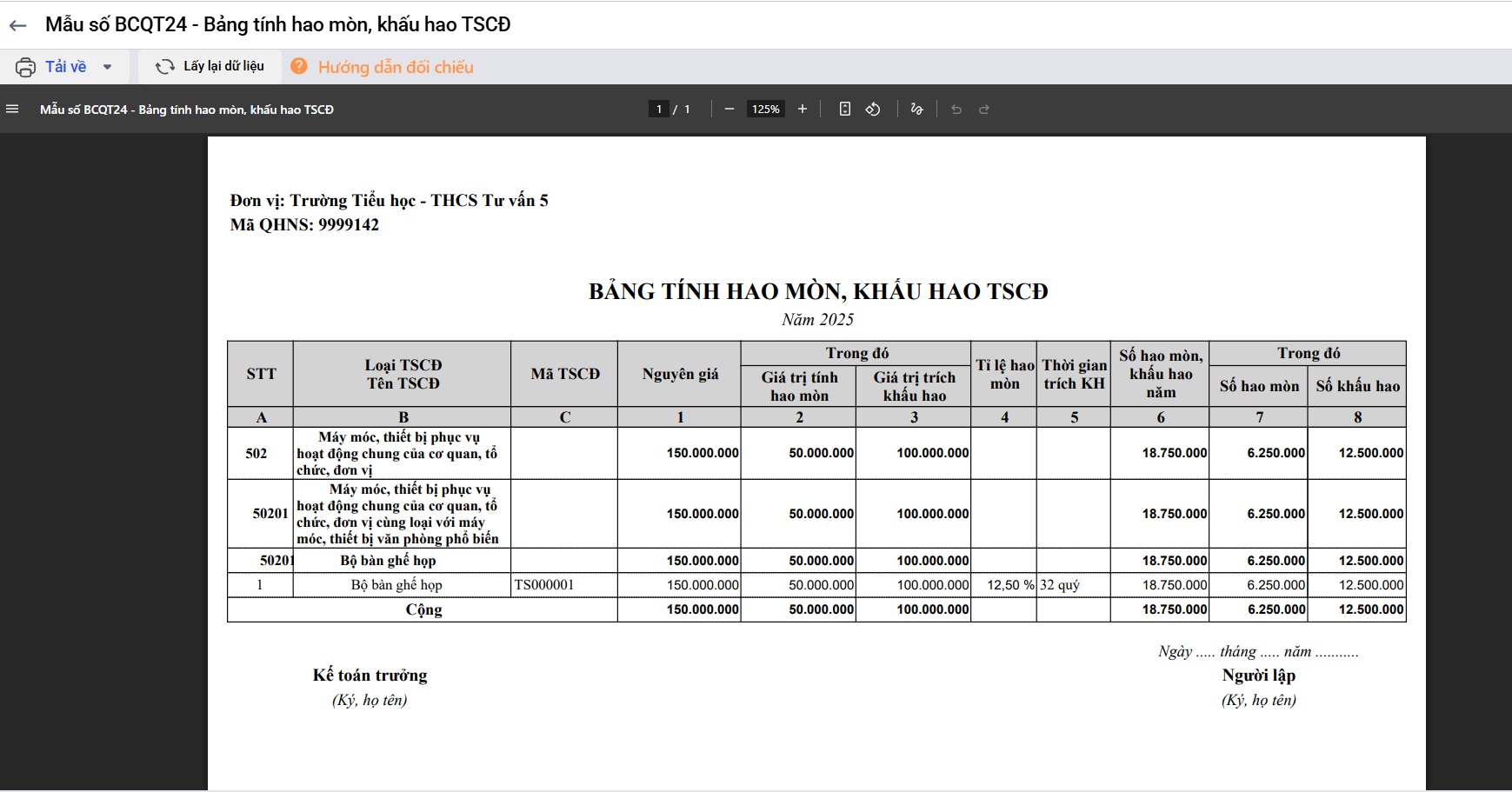Rotate the document counterclockwise
Screen dimensions: 1512x792
[873, 109]
